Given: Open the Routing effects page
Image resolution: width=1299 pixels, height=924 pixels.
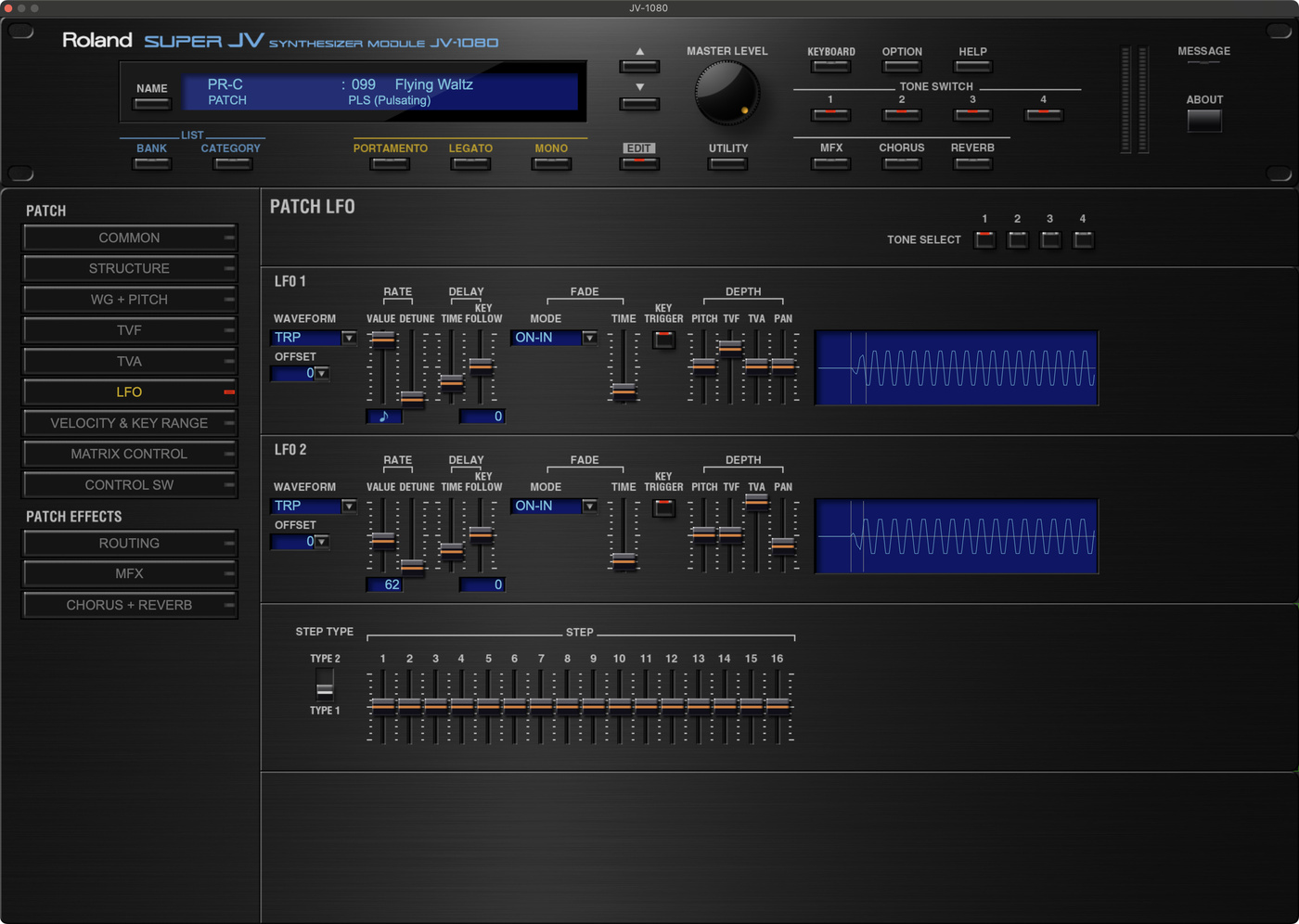Looking at the screenshot, I should tap(130, 543).
